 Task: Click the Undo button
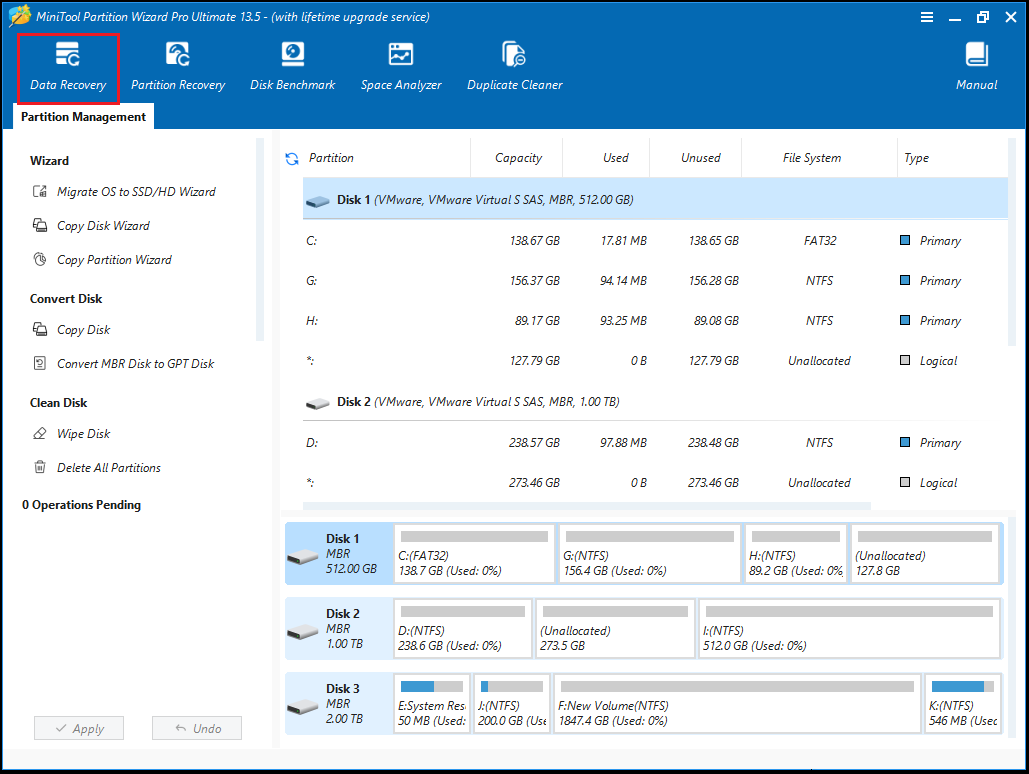click(x=197, y=728)
